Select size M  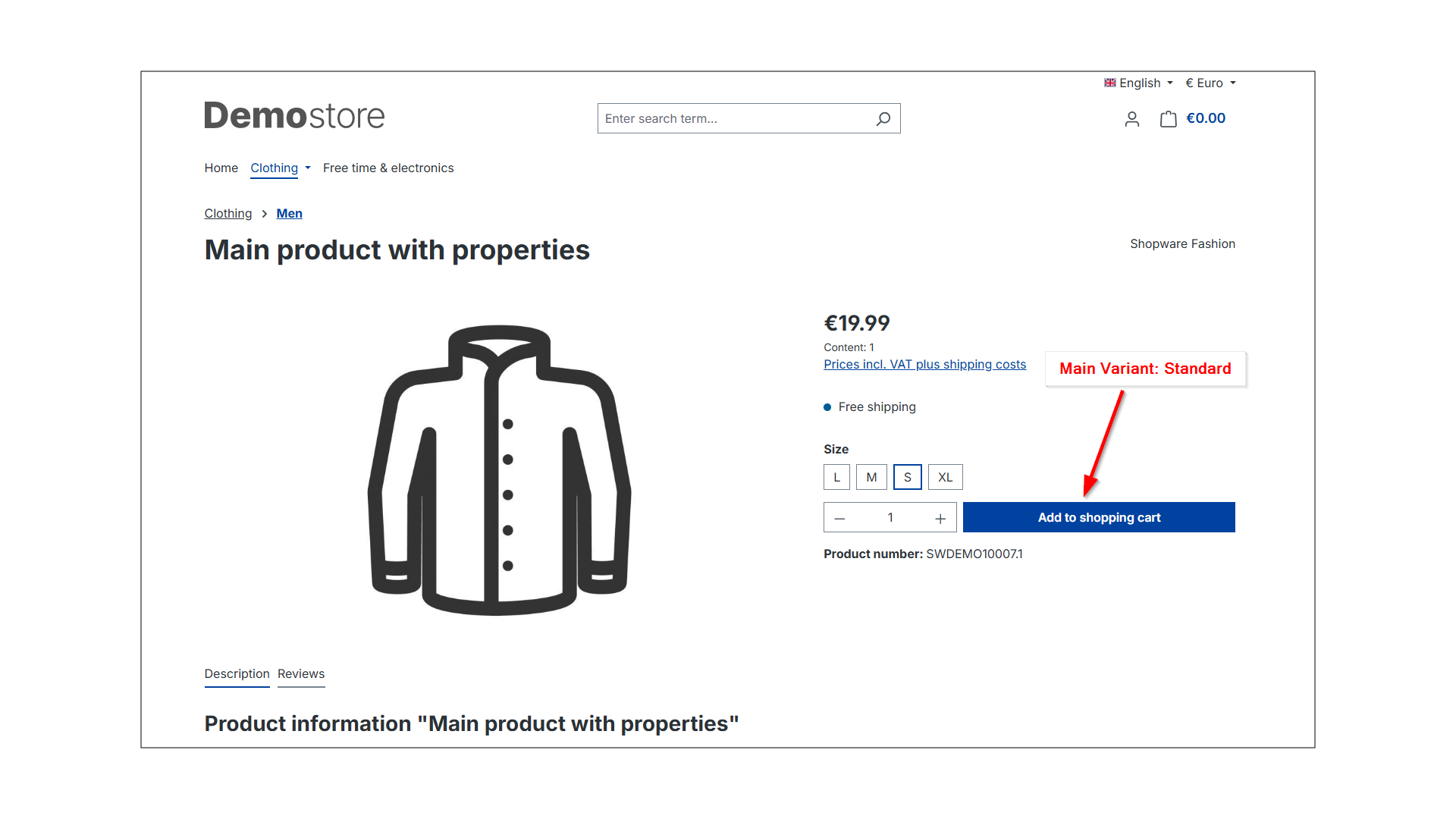click(871, 477)
